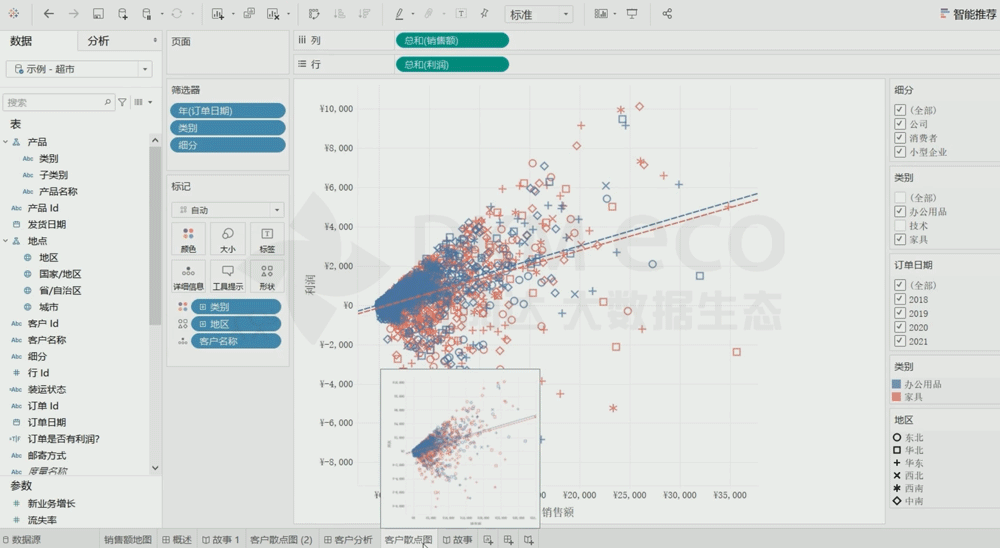Toggle the 消费者 segment checkbox
This screenshot has height=548, width=1000.
pyautogui.click(x=900, y=138)
